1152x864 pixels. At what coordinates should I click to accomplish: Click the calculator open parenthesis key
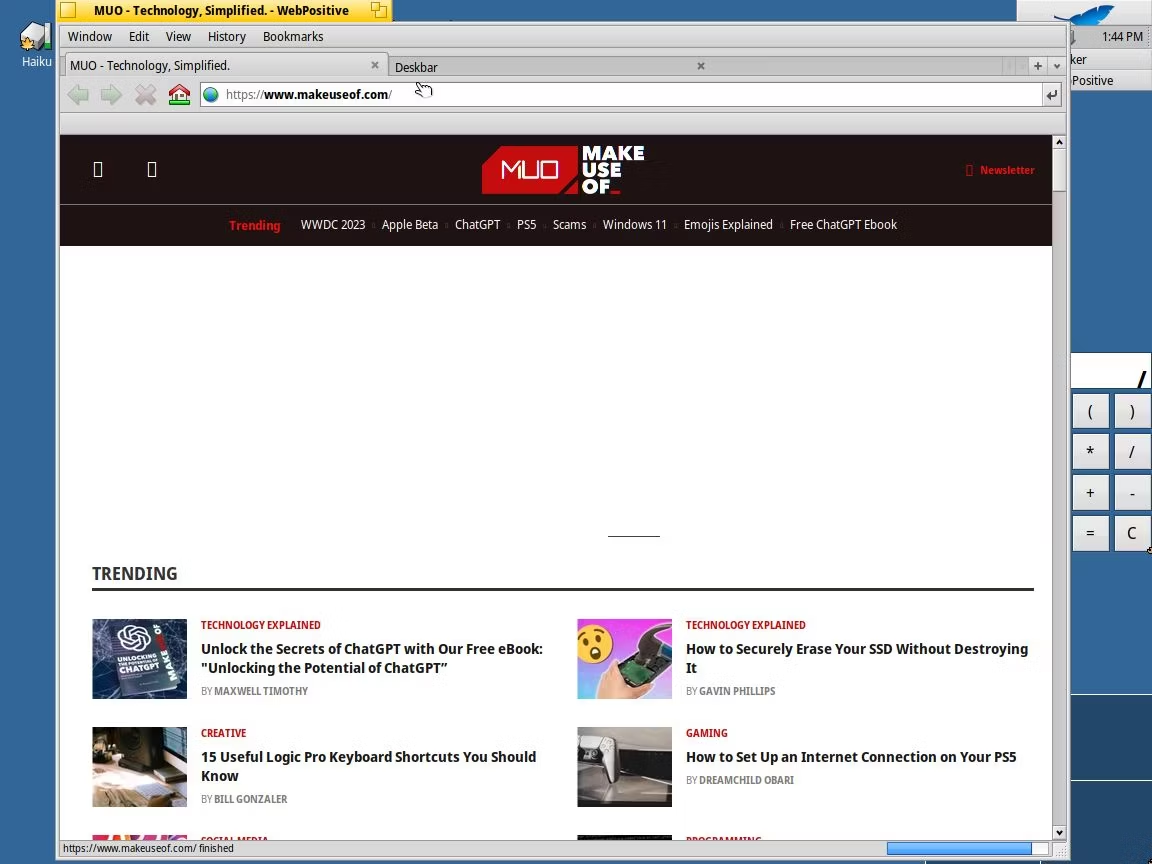pos(1090,412)
